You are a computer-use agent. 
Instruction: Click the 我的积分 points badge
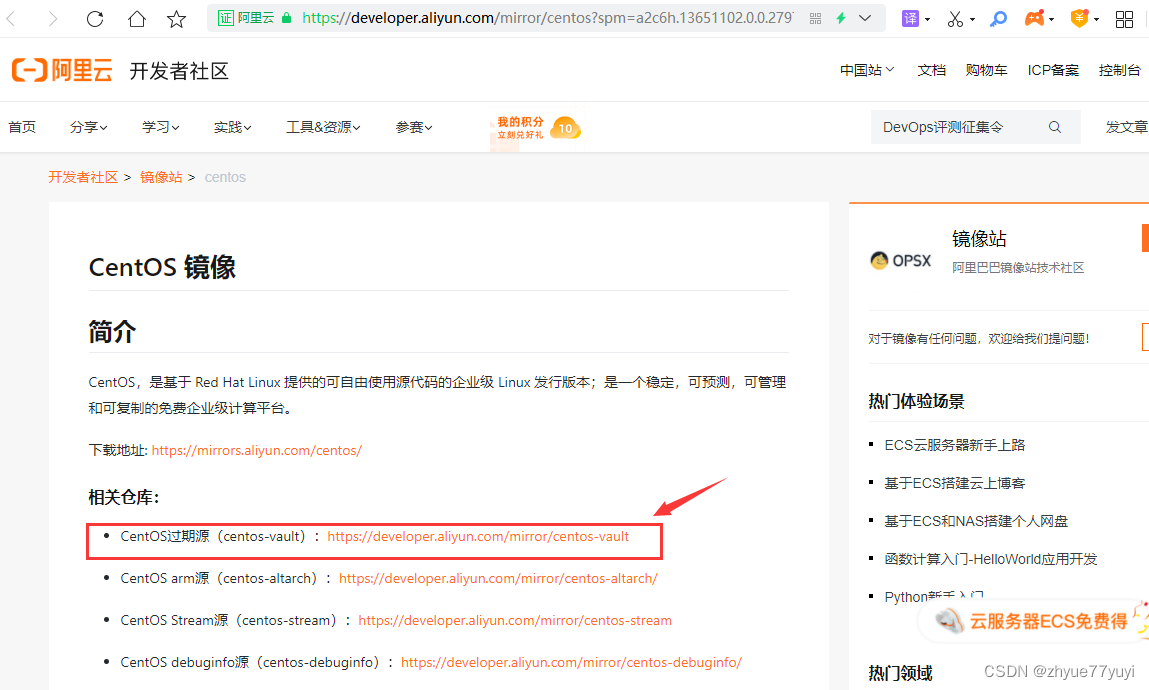coord(538,127)
